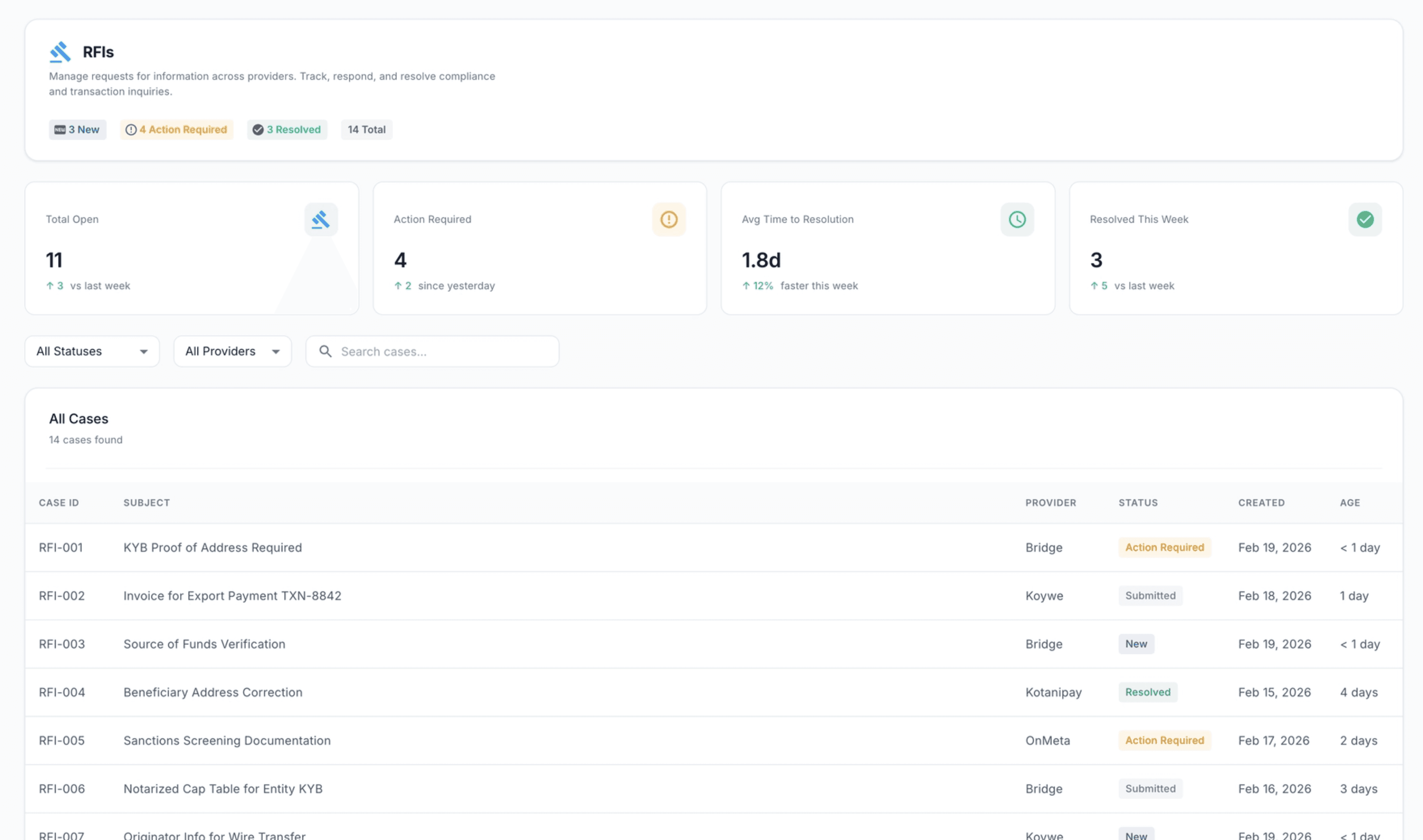Viewport: 1423px width, 840px height.
Task: Expand the All Providers dropdown
Action: (x=233, y=351)
